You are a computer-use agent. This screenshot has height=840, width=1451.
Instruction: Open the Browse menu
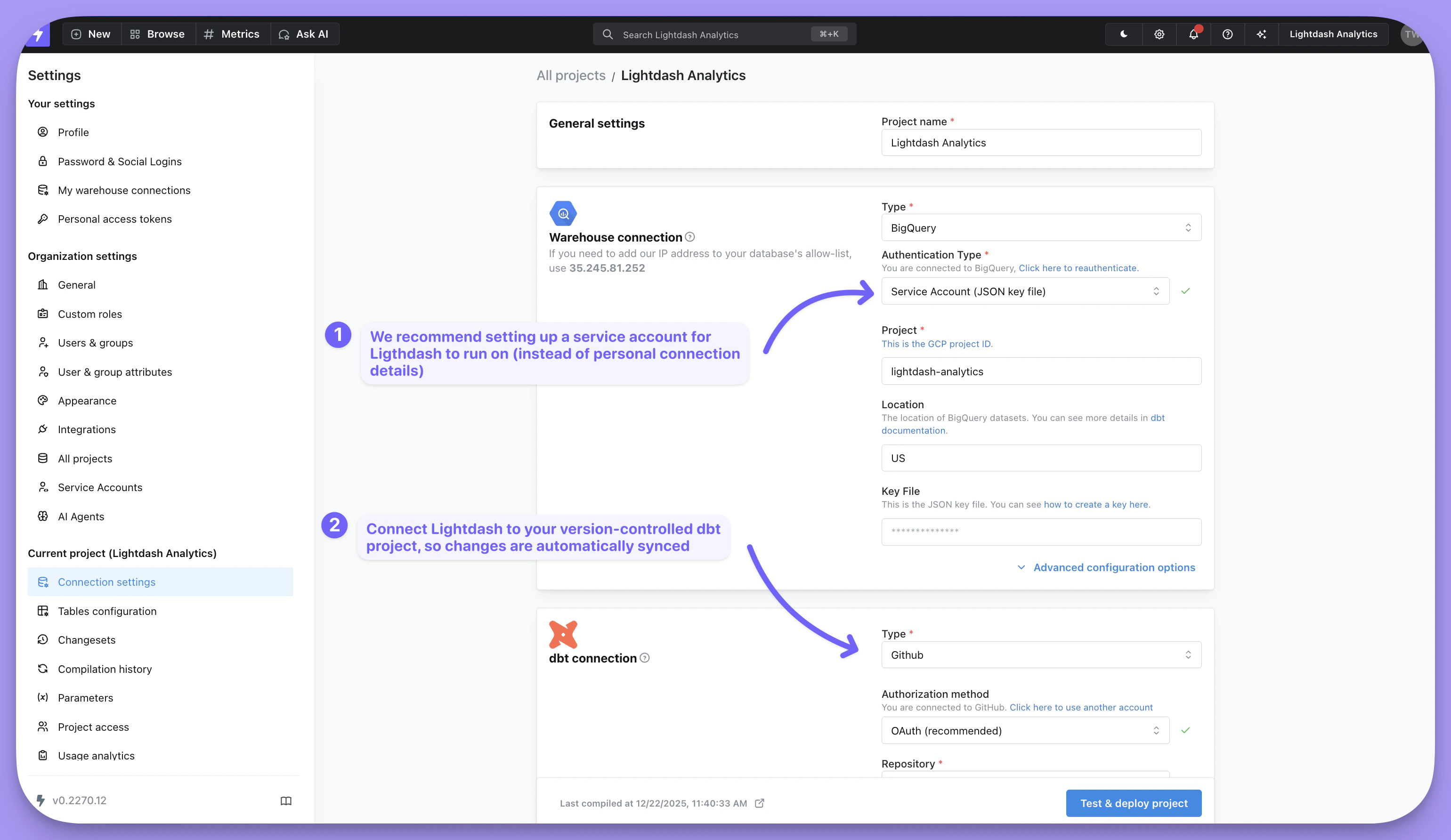coord(157,34)
